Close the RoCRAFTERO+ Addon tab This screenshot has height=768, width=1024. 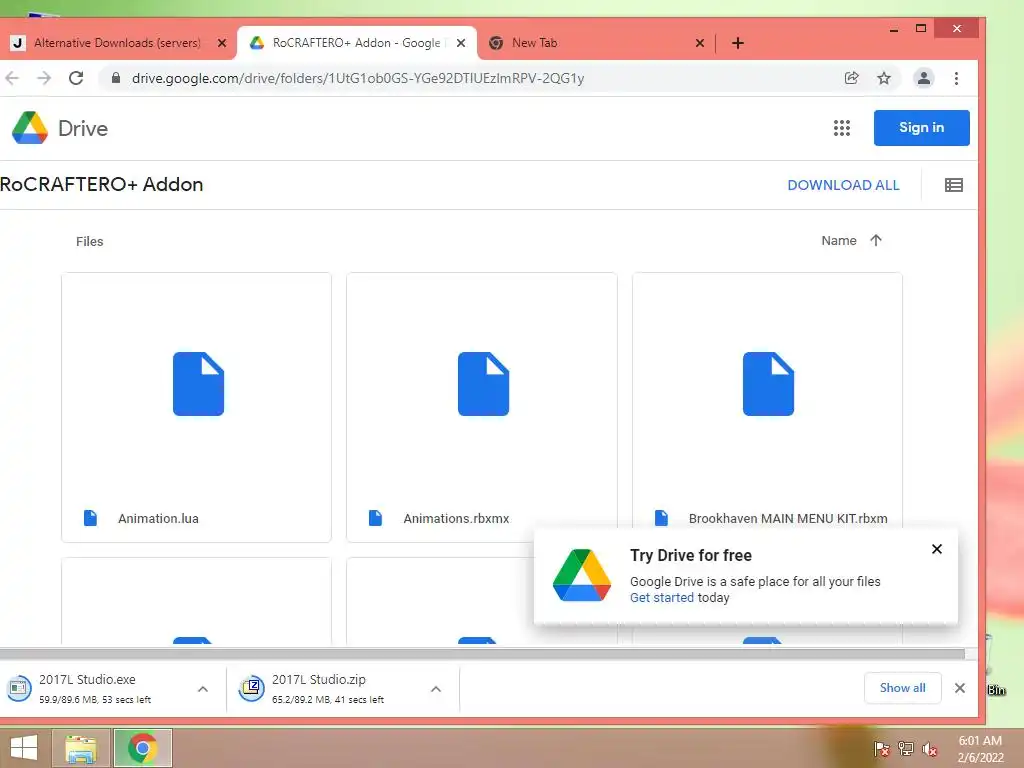click(461, 43)
